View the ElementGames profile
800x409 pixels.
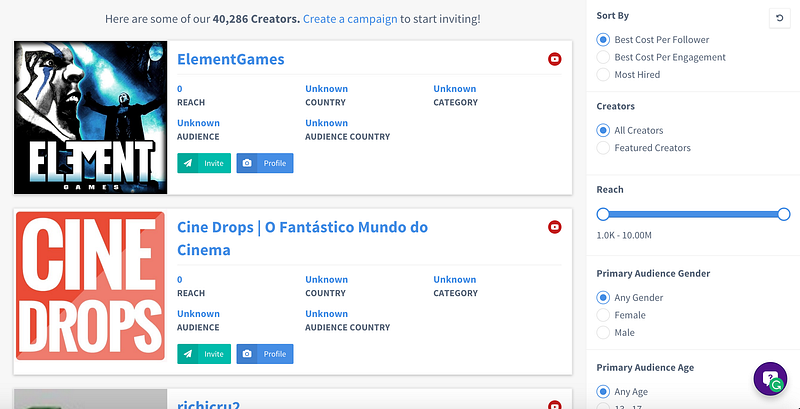point(265,163)
